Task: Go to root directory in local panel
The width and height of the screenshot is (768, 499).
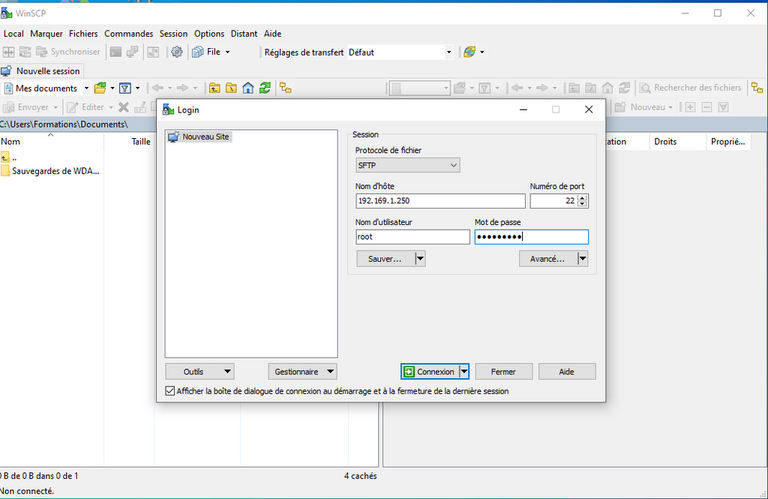Action: pyautogui.click(x=231, y=88)
